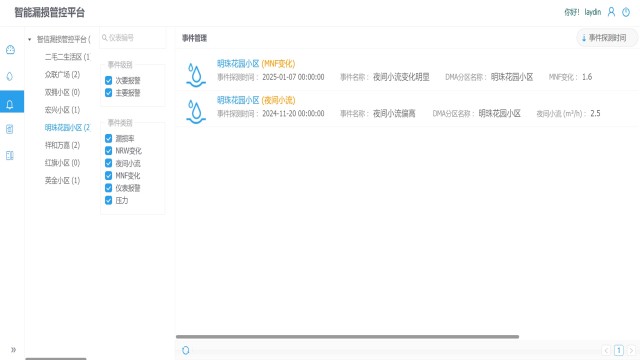Viewport: 640px width, 360px height.
Task: Select 明珠花园小区 tree node
Action: [67, 128]
